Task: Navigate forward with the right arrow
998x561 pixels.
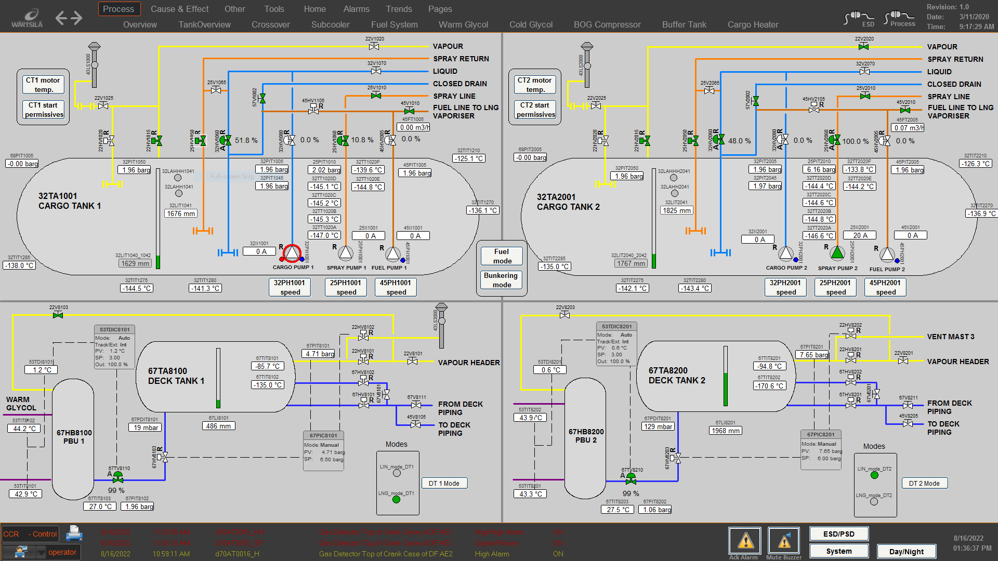Action: [76, 18]
